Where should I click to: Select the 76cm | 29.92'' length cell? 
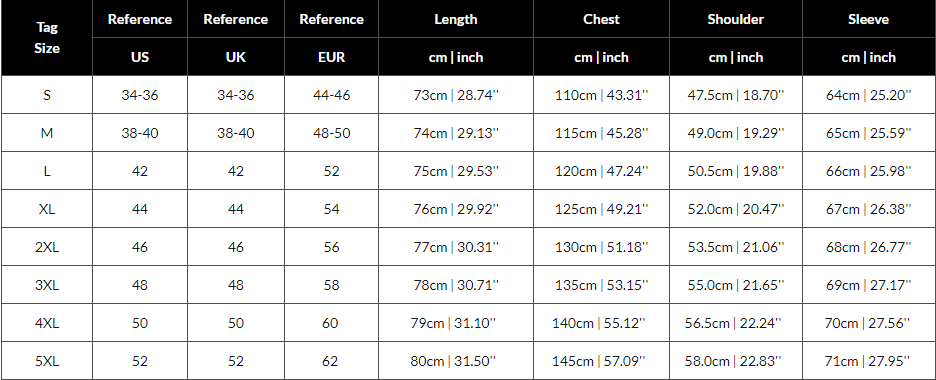click(455, 209)
